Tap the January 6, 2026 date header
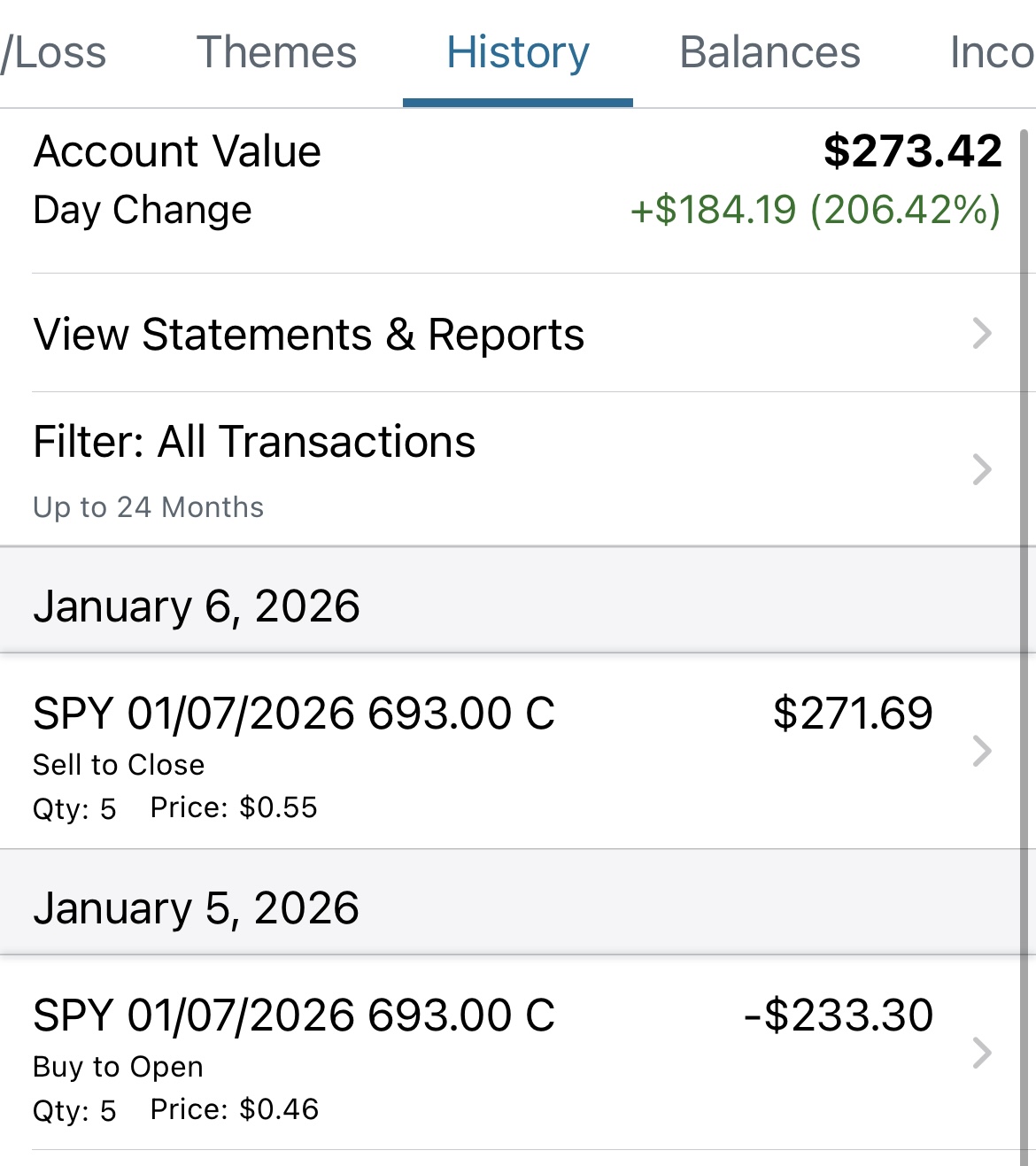Screen dimensions: 1036x1166 (x=197, y=606)
